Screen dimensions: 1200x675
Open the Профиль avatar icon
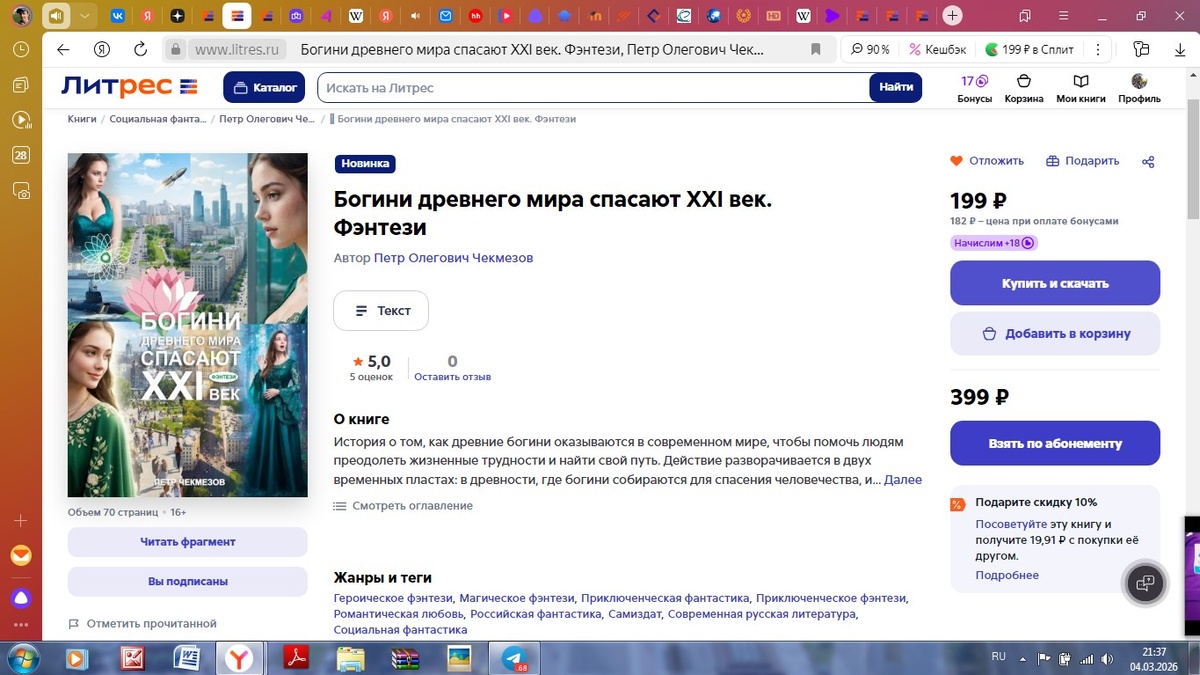point(1139,88)
